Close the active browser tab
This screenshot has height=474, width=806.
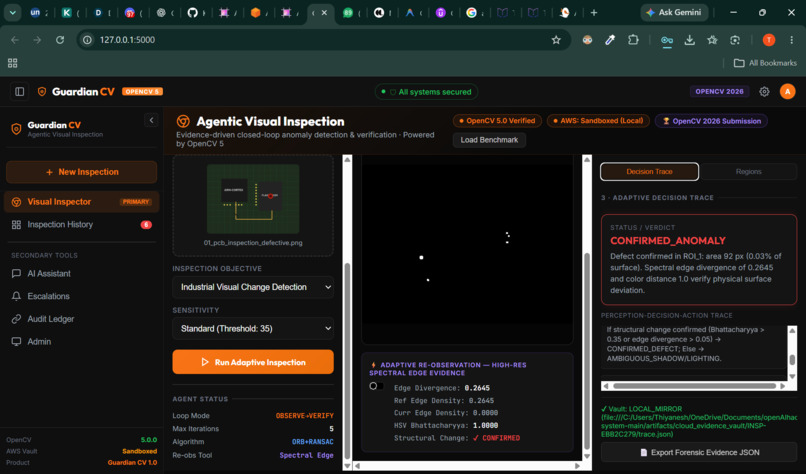click(324, 12)
